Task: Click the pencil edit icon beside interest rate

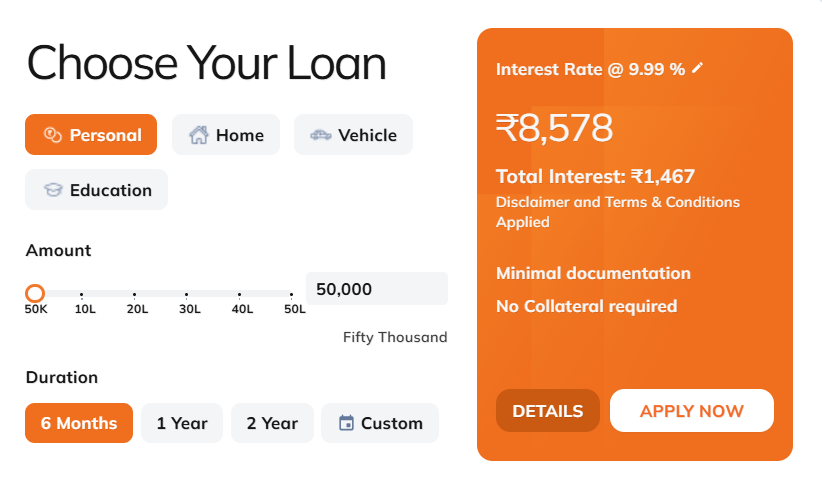Action: [x=698, y=68]
